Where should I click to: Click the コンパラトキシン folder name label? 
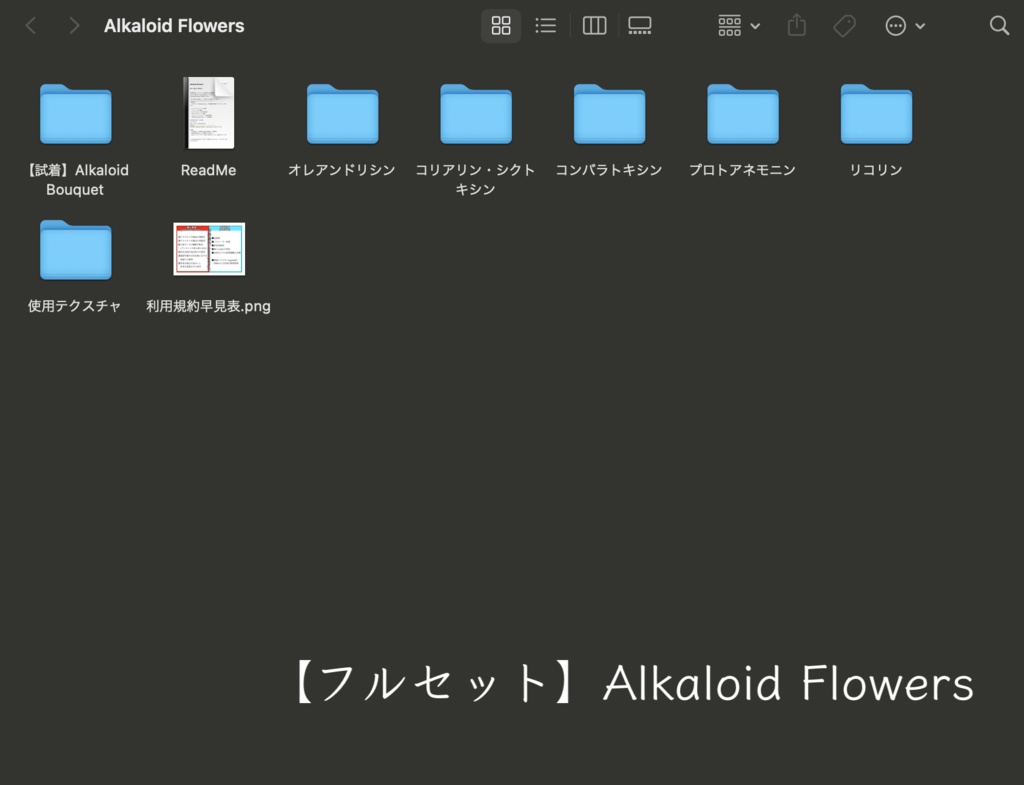click(x=609, y=170)
